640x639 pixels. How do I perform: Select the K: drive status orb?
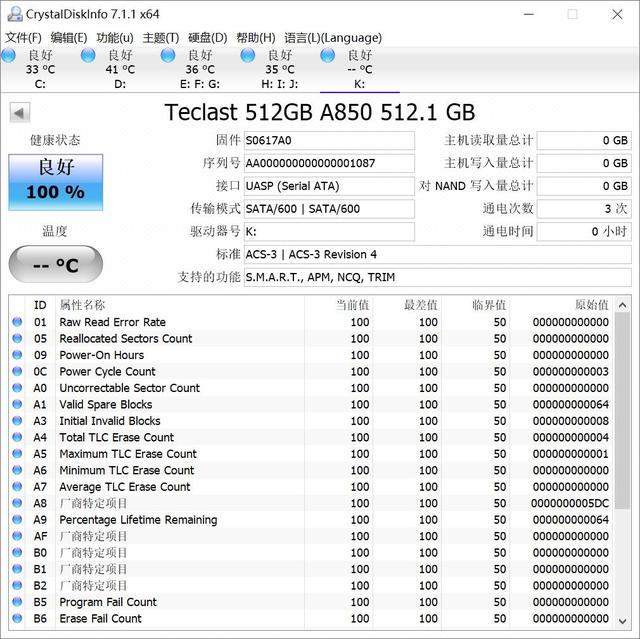coord(328,55)
